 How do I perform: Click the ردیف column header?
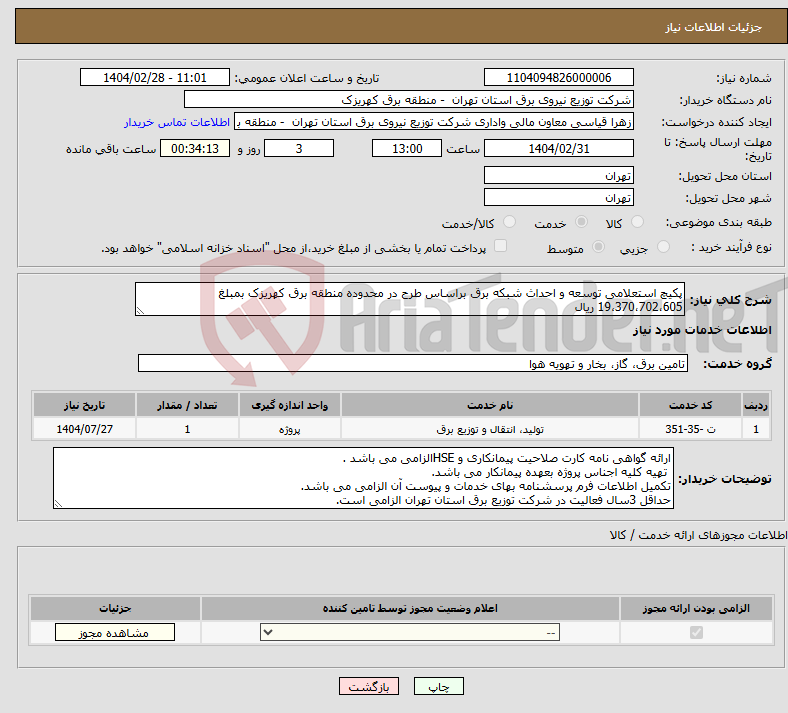(x=756, y=405)
